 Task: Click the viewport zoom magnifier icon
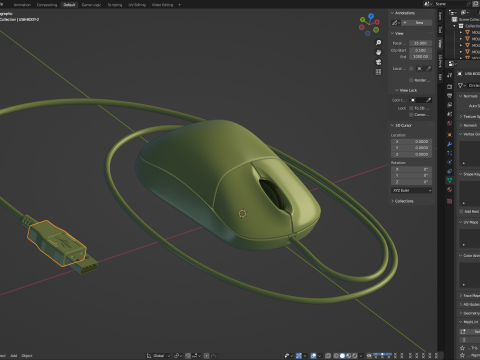point(378,43)
